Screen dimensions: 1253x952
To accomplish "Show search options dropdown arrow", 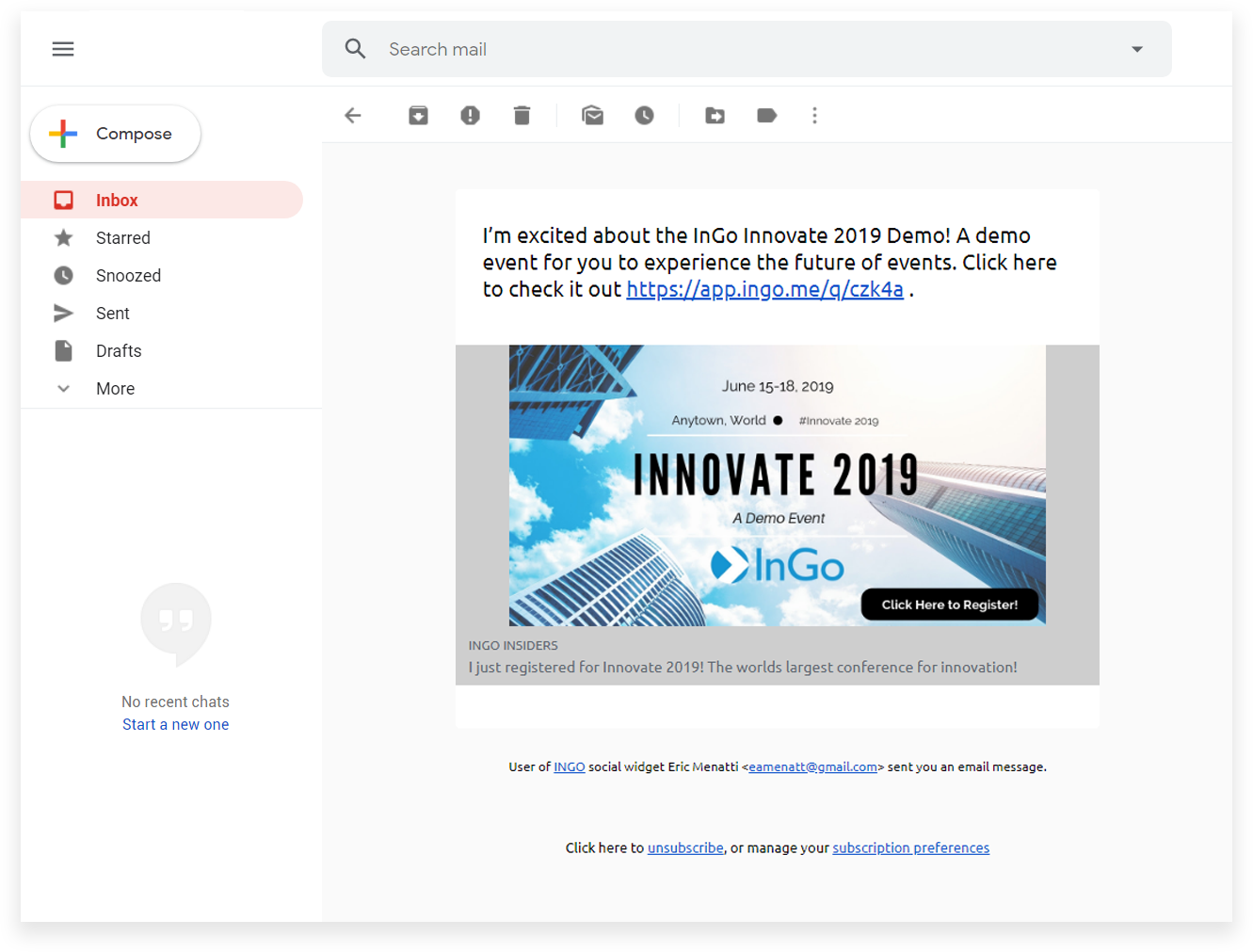I will click(1137, 49).
